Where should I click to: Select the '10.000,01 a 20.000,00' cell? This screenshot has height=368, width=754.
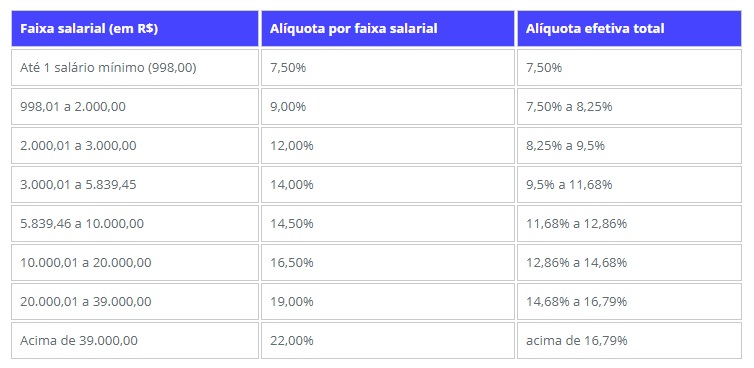[x=135, y=263]
